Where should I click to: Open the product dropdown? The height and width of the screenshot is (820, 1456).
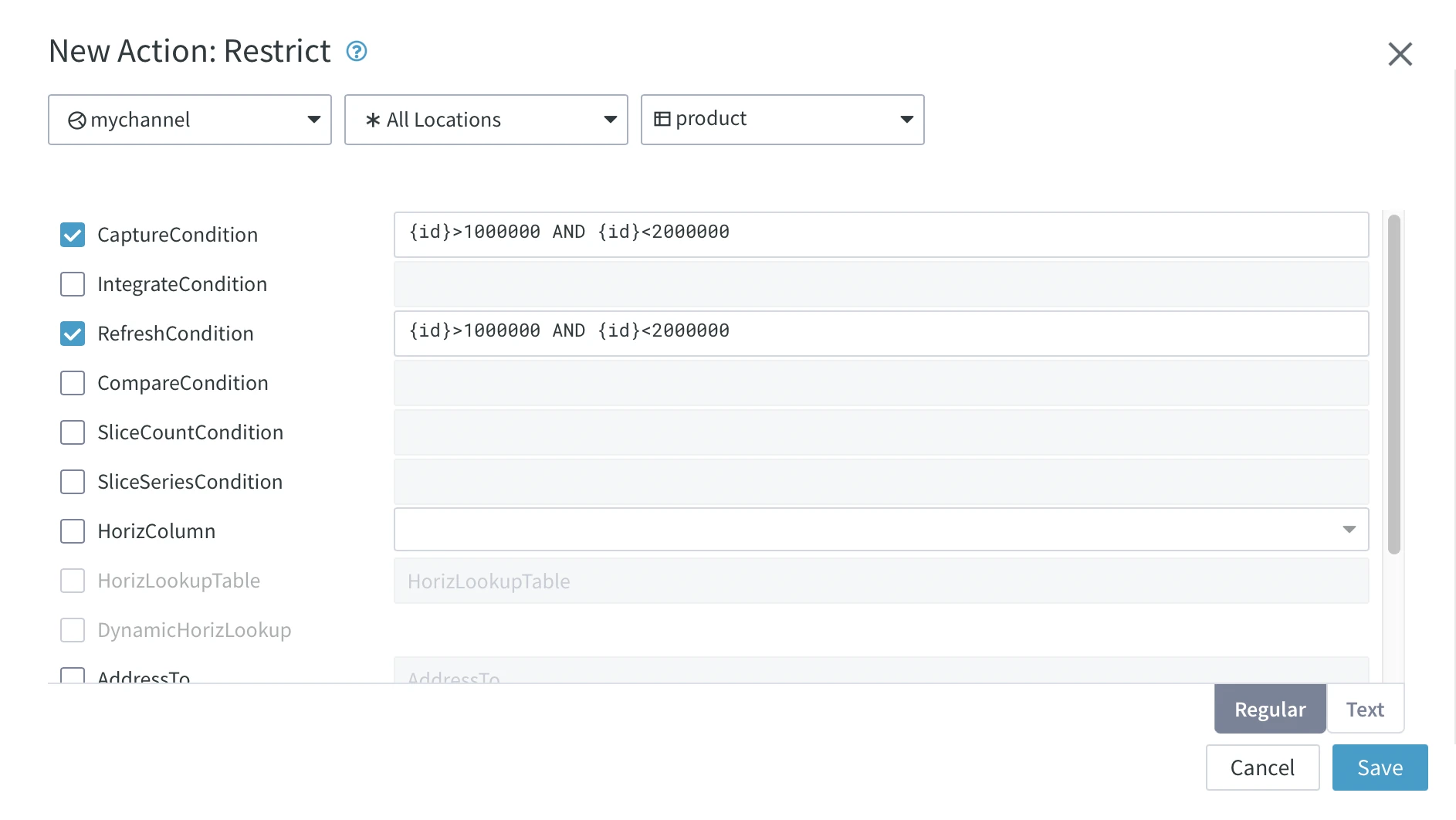pyautogui.click(x=906, y=120)
